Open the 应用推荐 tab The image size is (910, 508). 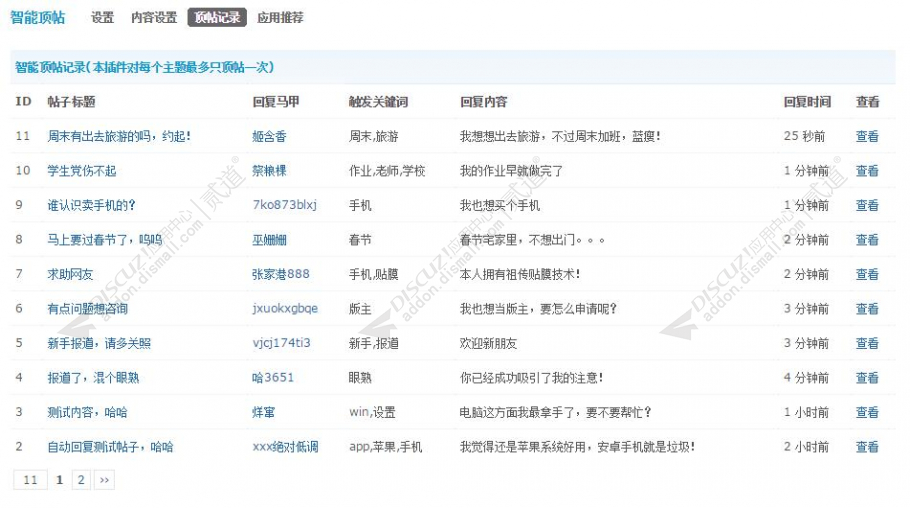click(x=280, y=17)
